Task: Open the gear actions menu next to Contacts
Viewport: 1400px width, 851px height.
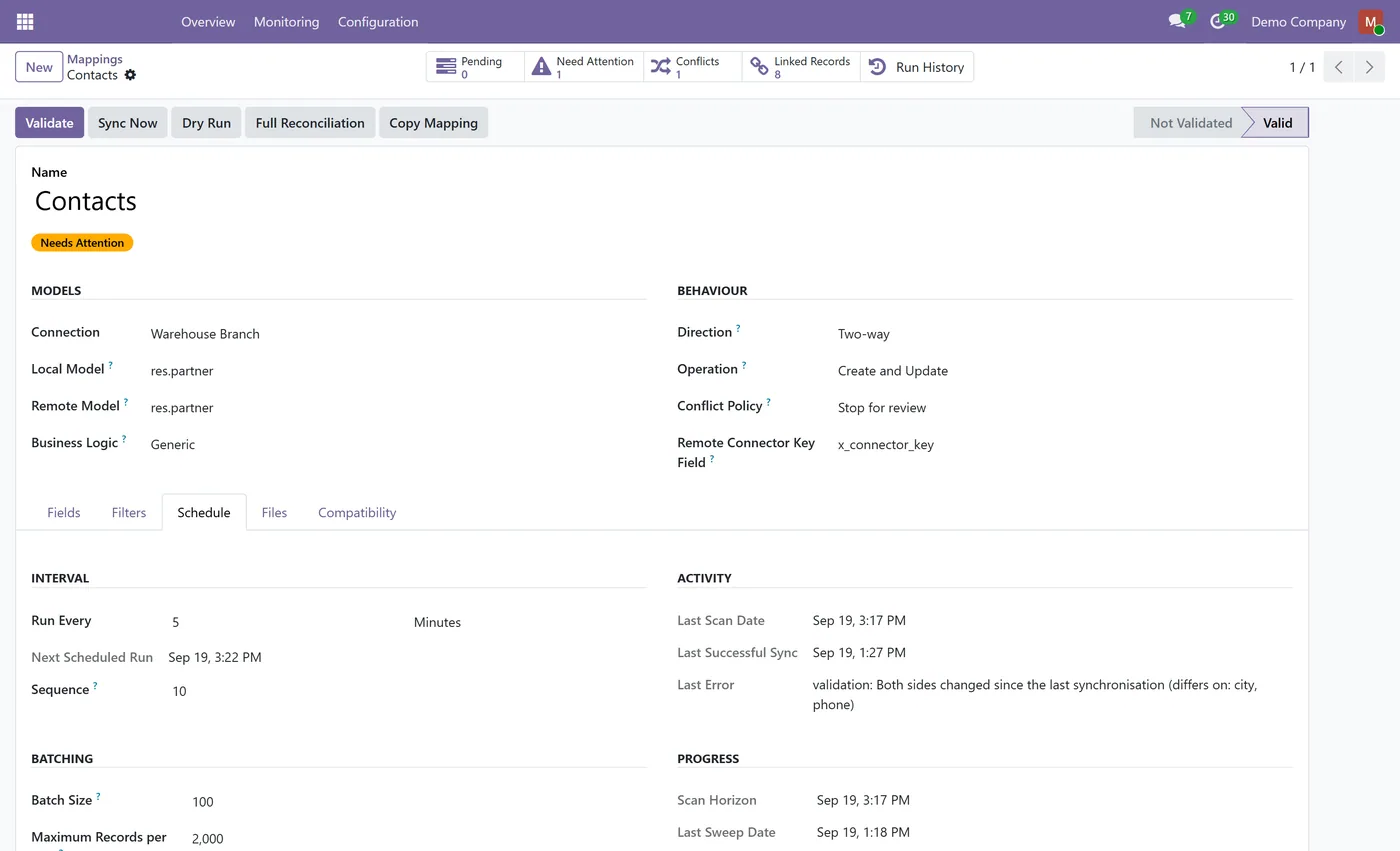Action: pos(130,75)
